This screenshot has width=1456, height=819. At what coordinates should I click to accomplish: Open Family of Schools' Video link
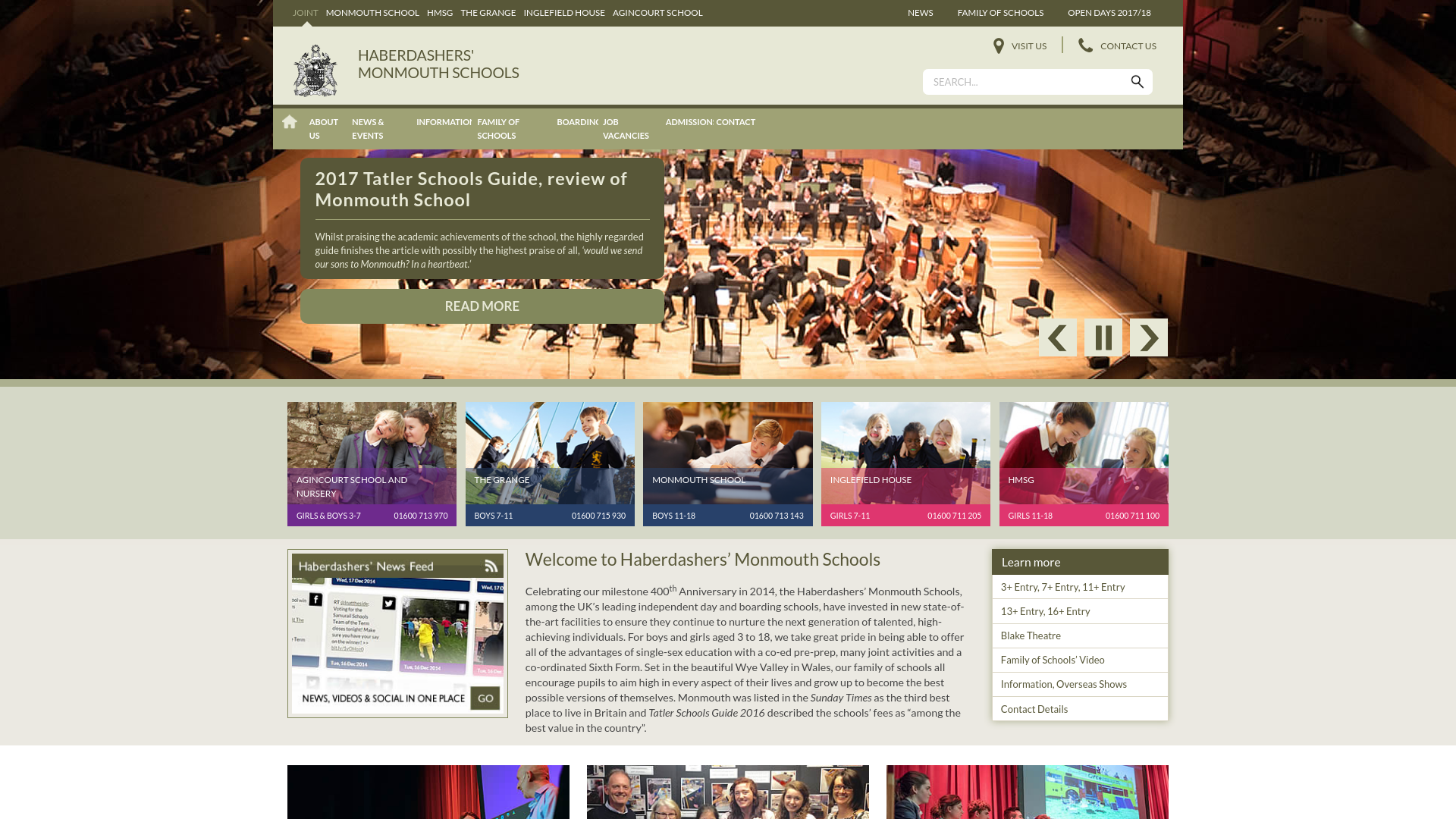coord(1080,660)
